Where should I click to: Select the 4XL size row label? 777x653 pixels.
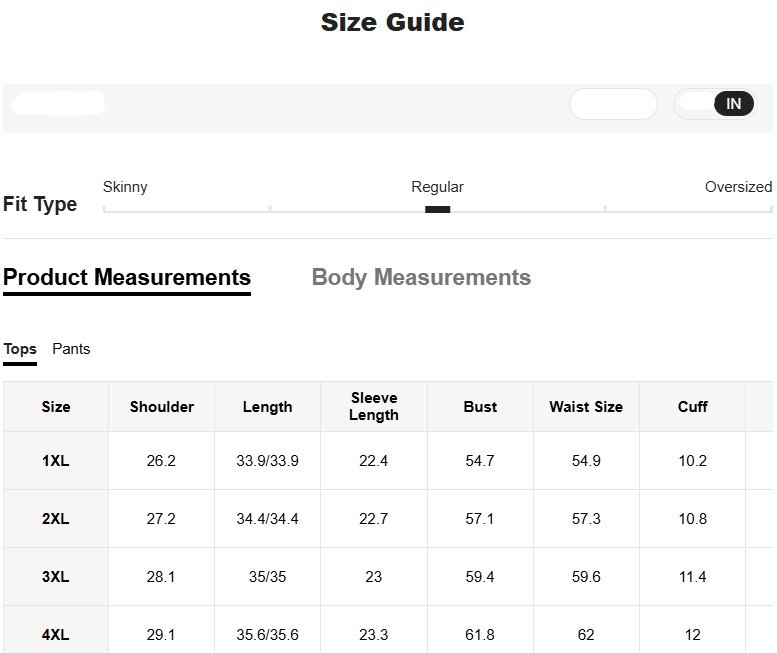[x=56, y=634]
